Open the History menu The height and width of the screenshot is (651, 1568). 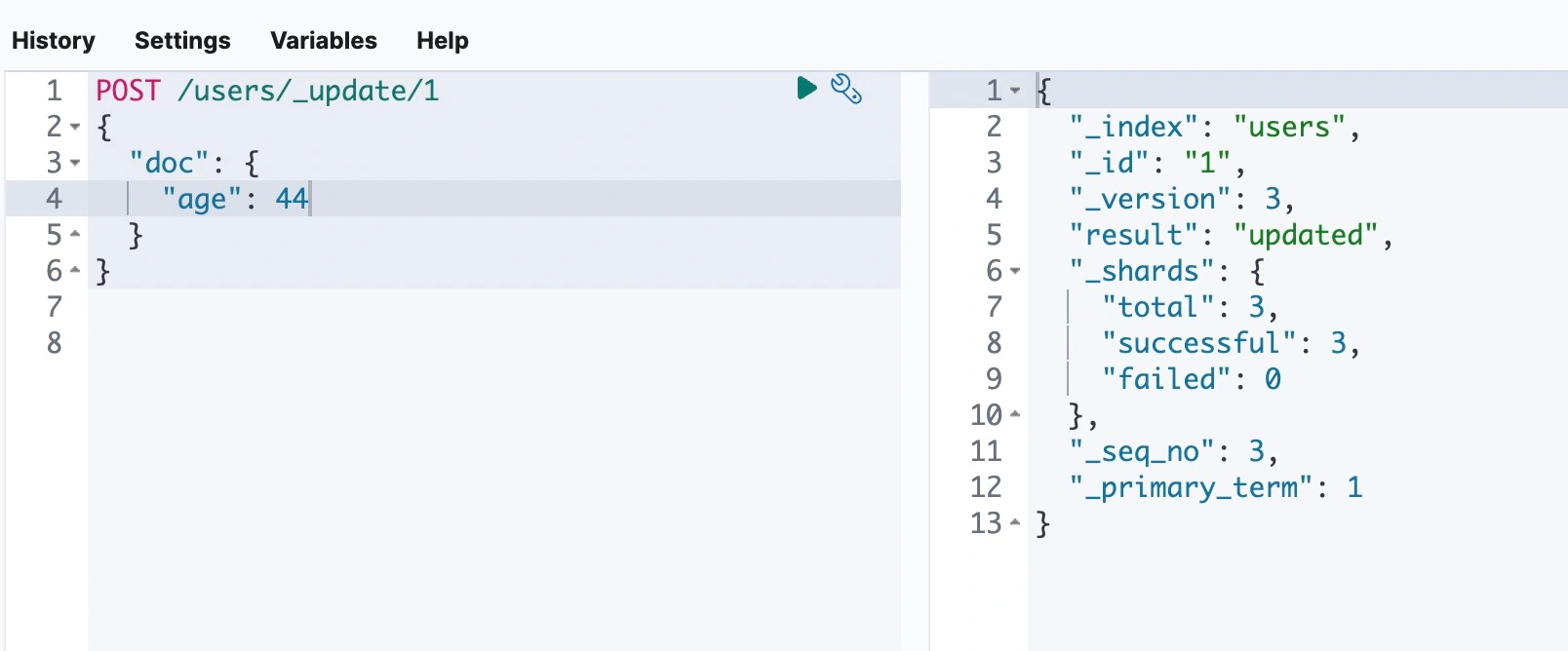pyautogui.click(x=54, y=41)
